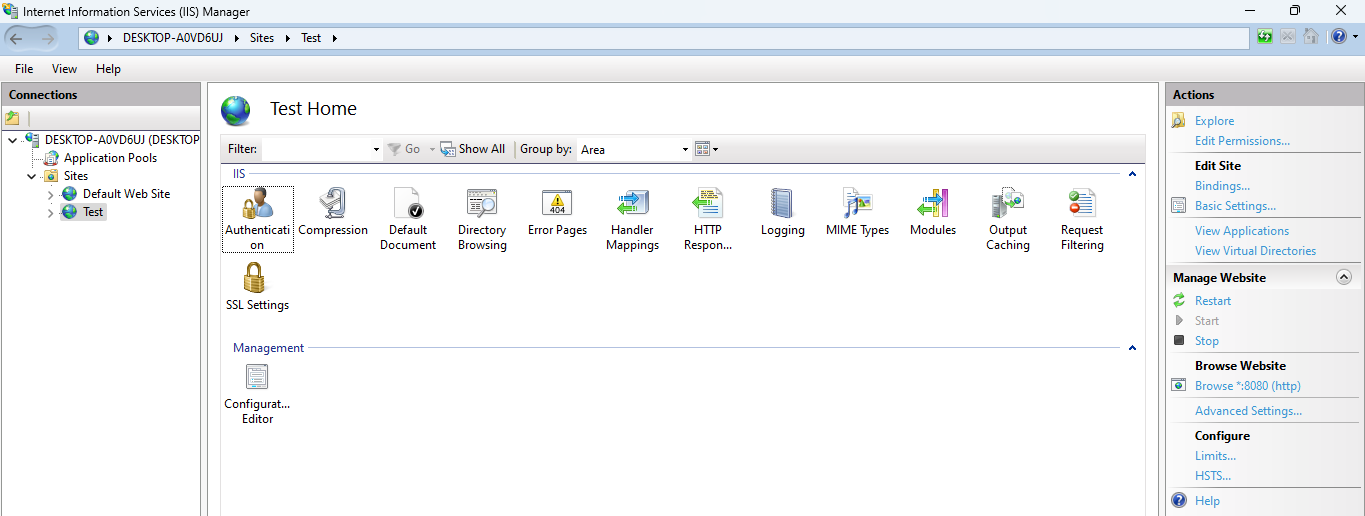The width and height of the screenshot is (1365, 516).
Task: Open the HTTP Response Headers feature
Action: coord(707,219)
